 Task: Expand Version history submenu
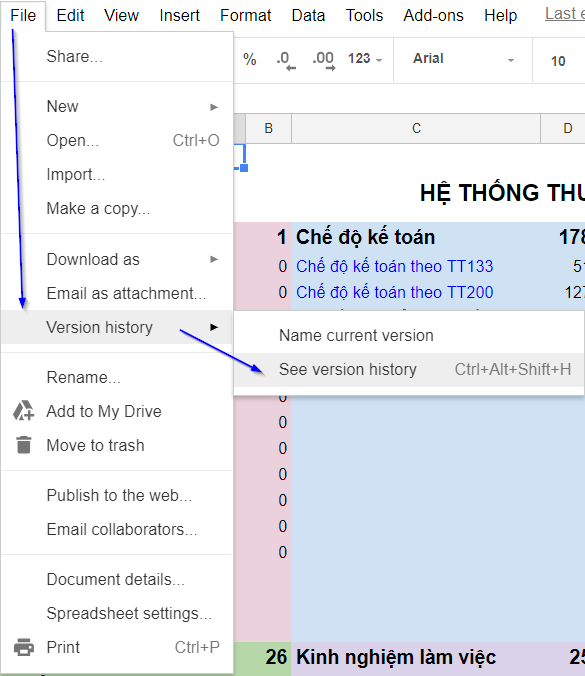[117, 327]
